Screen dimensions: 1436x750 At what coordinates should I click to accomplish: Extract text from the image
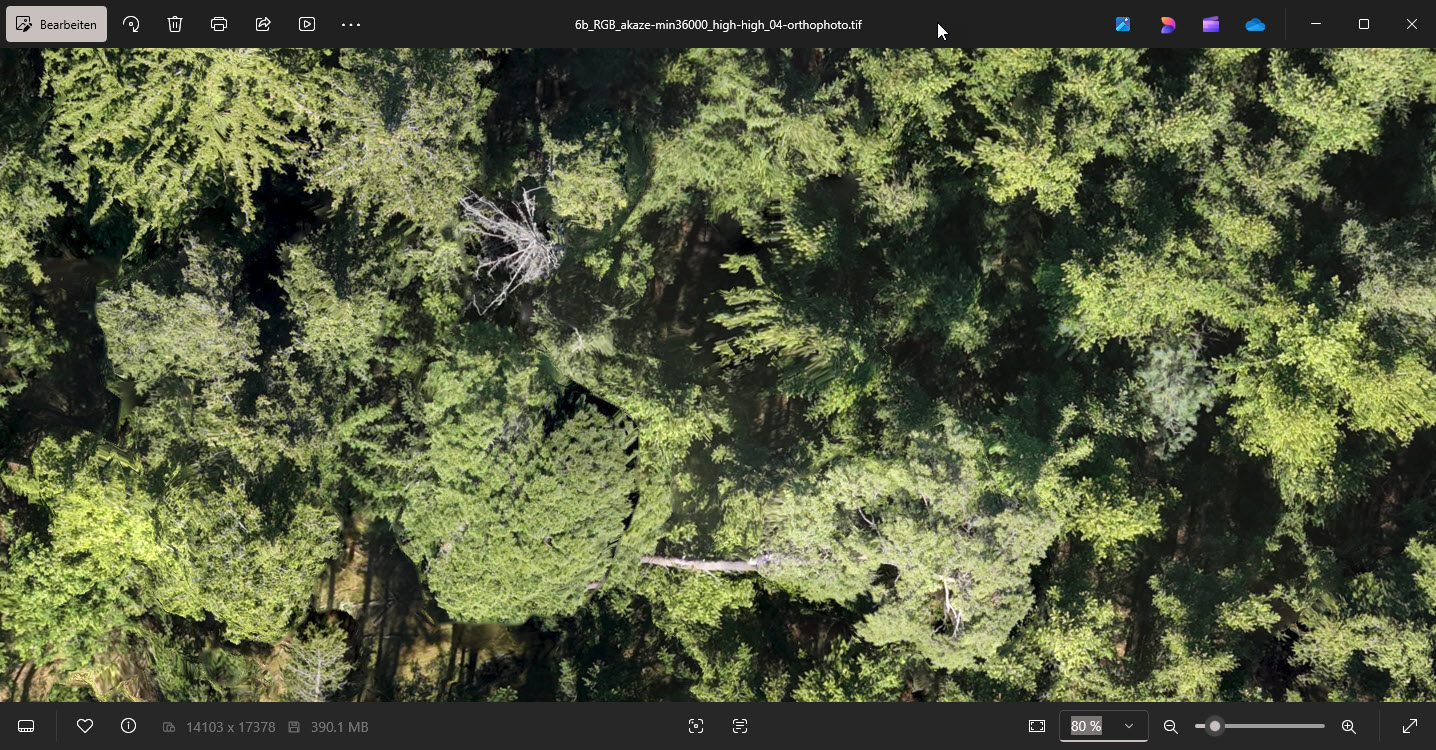pyautogui.click(x=740, y=726)
